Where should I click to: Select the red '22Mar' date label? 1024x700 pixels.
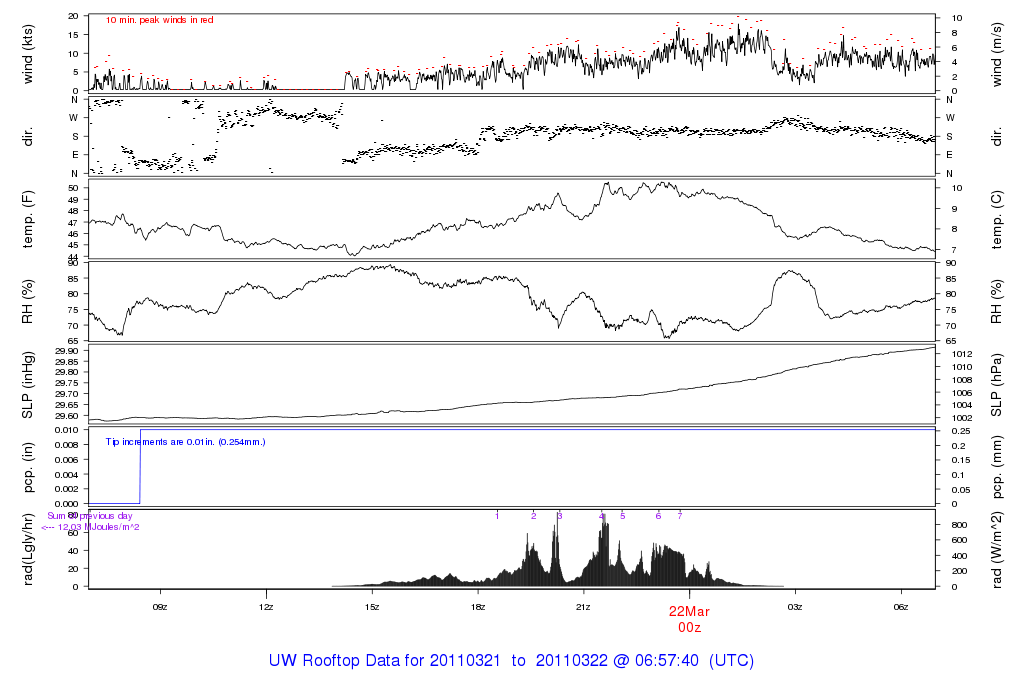tap(689, 612)
